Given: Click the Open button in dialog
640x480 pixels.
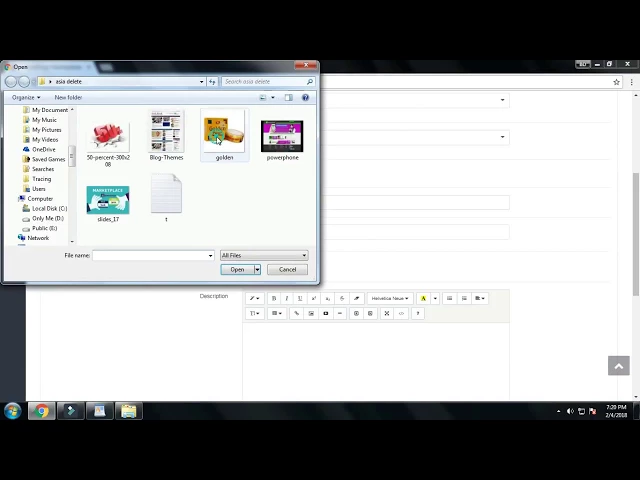Looking at the screenshot, I should pyautogui.click(x=237, y=269).
